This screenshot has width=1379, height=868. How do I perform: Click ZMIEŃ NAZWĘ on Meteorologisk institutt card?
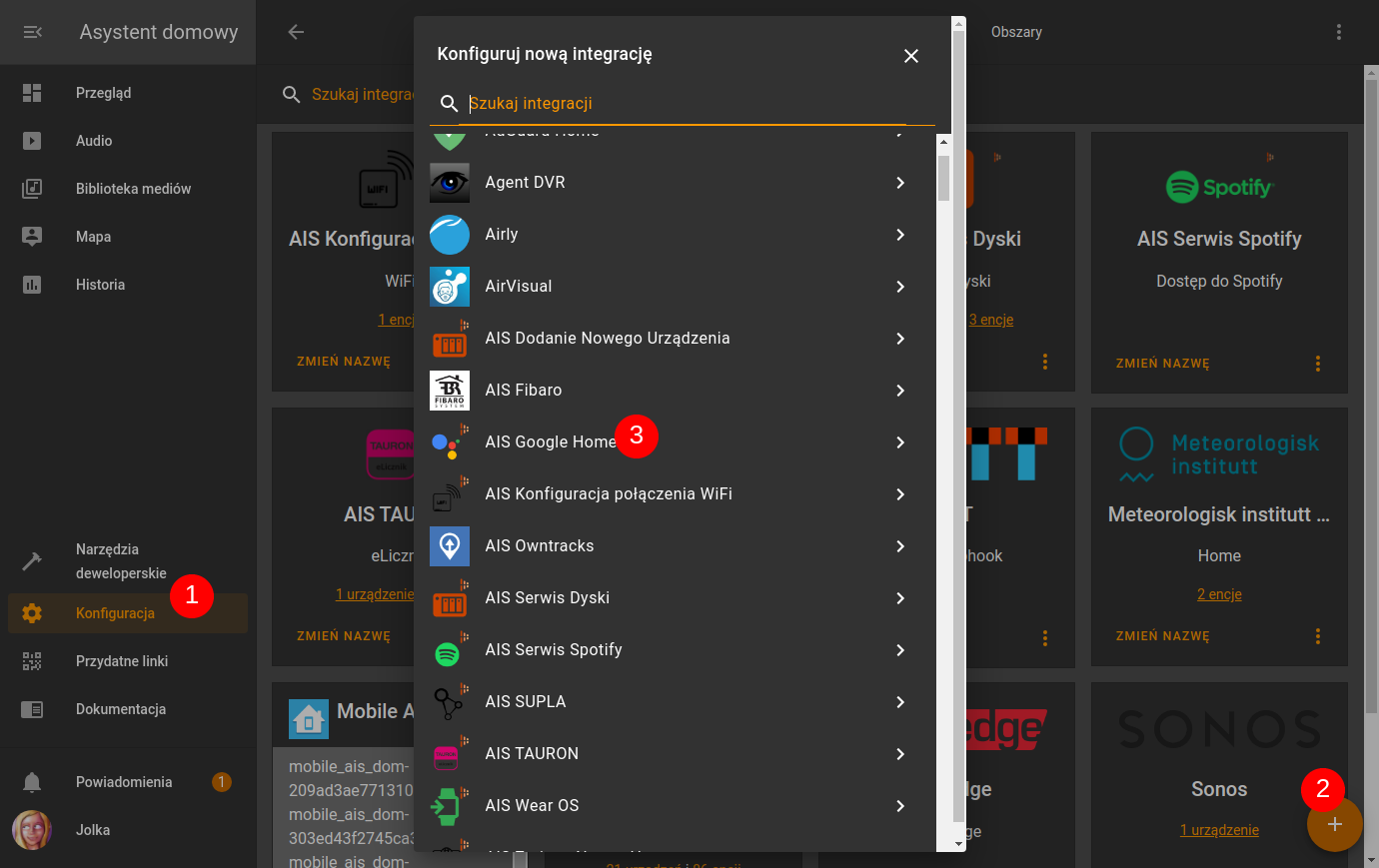pyautogui.click(x=1163, y=636)
